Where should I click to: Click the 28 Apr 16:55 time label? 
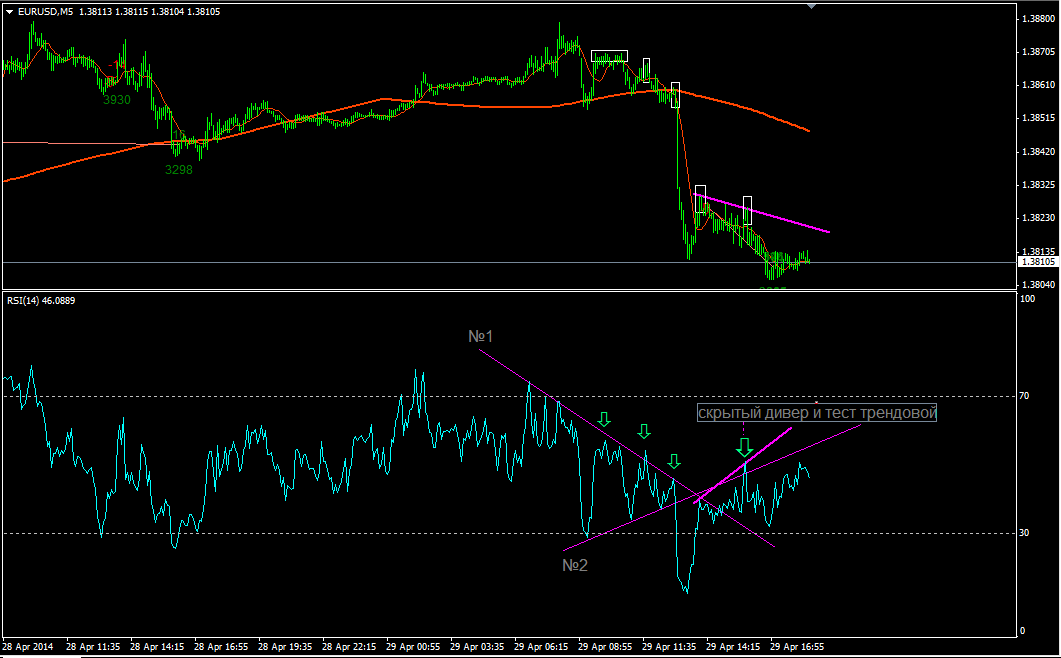click(x=221, y=646)
